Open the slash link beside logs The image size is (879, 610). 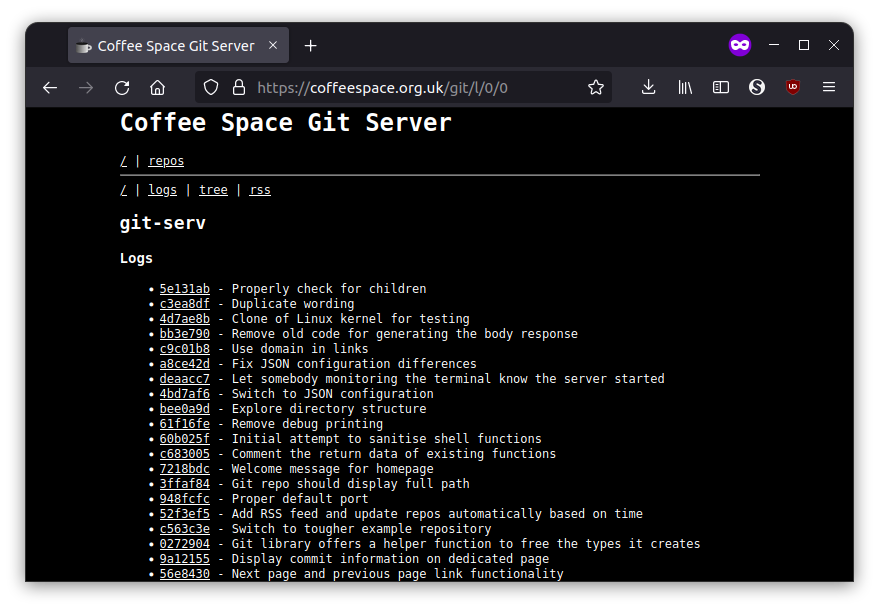point(123,190)
